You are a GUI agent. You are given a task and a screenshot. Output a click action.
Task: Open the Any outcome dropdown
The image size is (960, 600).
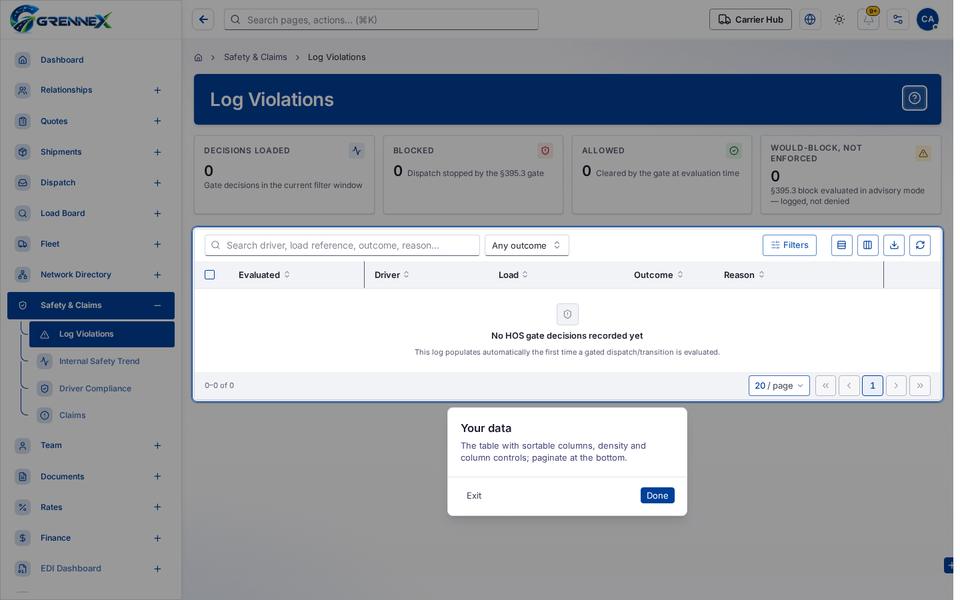coord(527,246)
